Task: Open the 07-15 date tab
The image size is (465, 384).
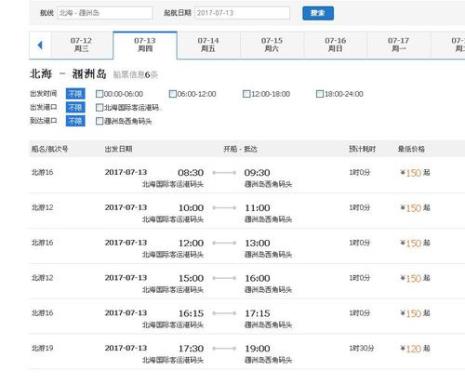Action: [272, 45]
